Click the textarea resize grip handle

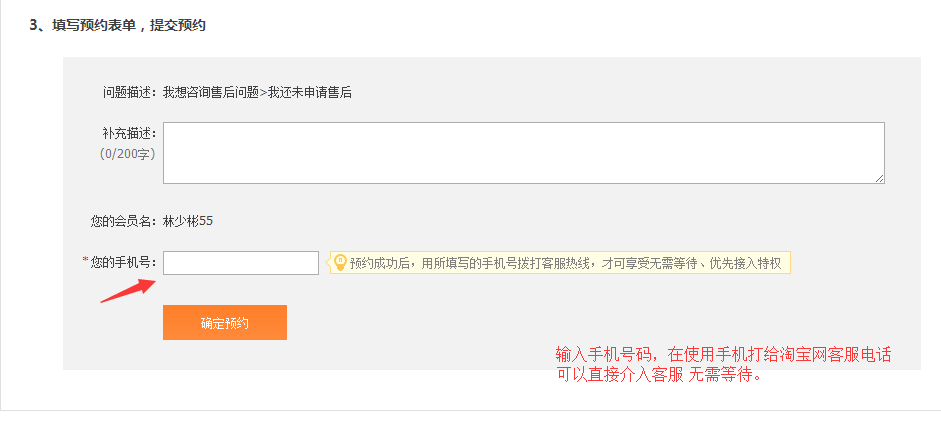879,178
